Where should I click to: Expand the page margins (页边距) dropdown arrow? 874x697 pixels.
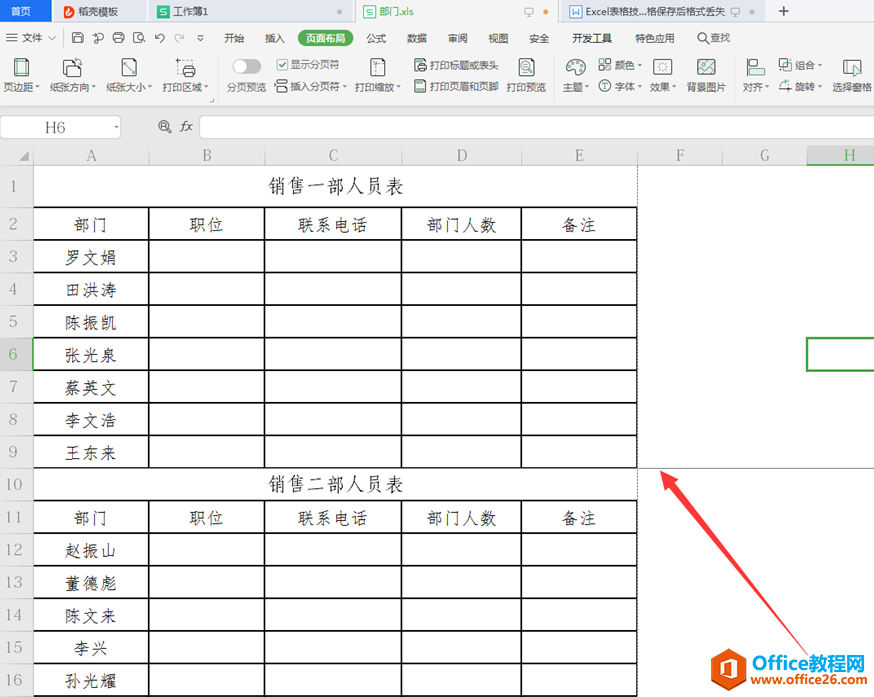click(37, 87)
